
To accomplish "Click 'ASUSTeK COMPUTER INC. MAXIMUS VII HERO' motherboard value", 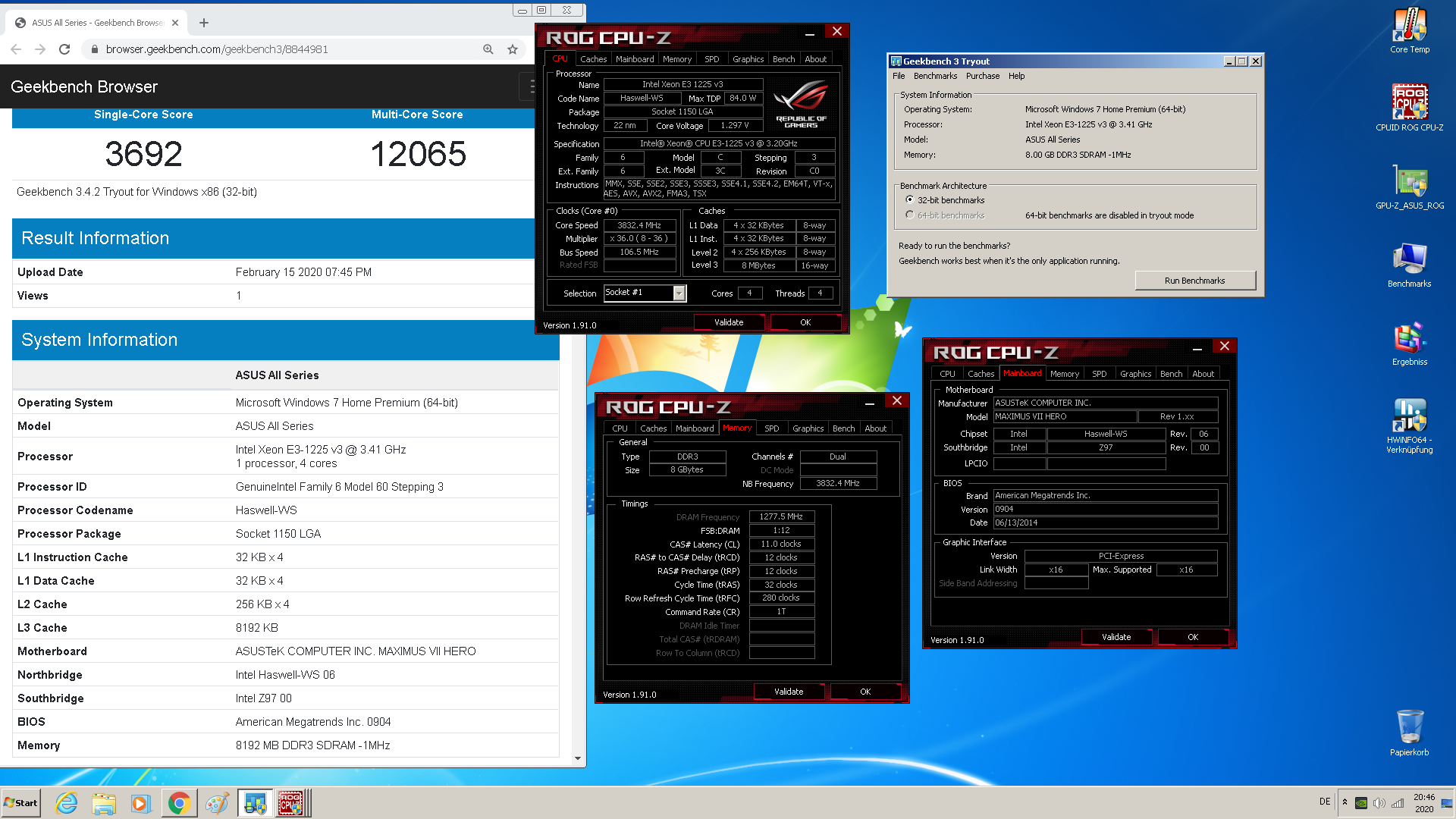I will point(356,651).
